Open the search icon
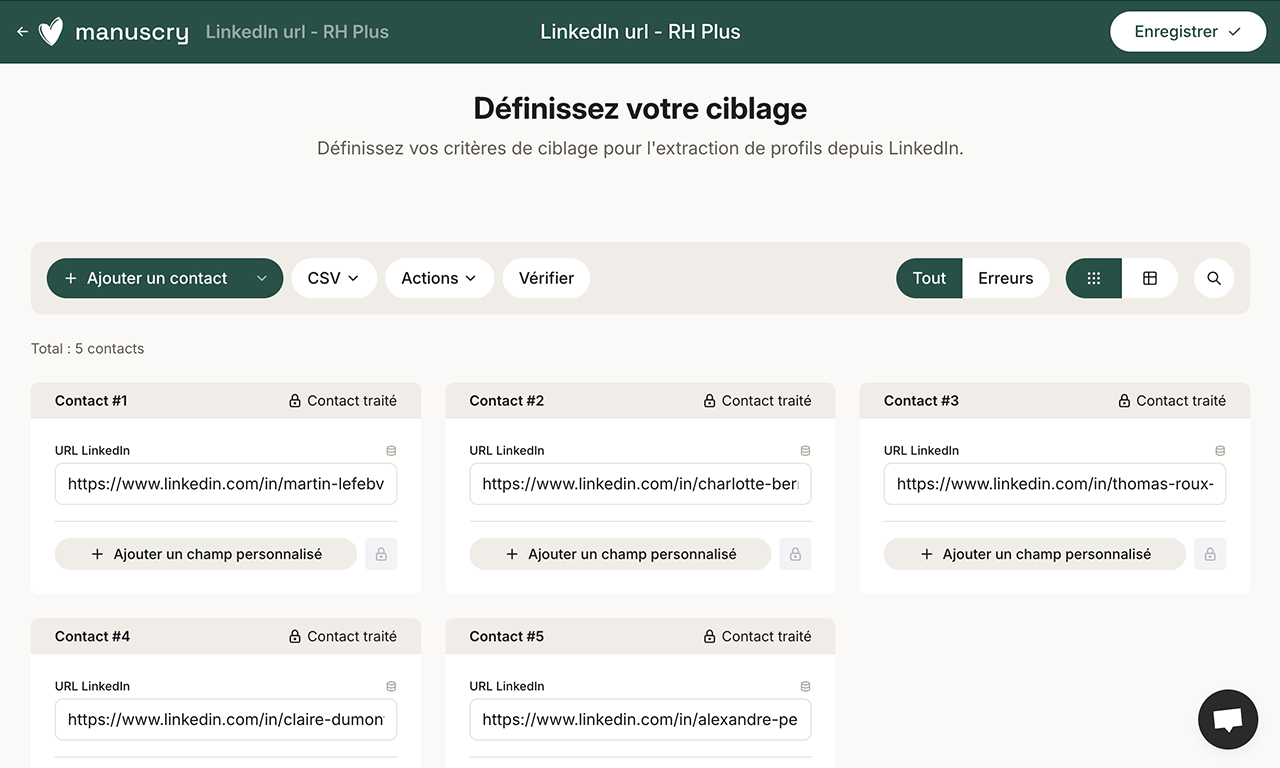The image size is (1280, 768). [1213, 278]
